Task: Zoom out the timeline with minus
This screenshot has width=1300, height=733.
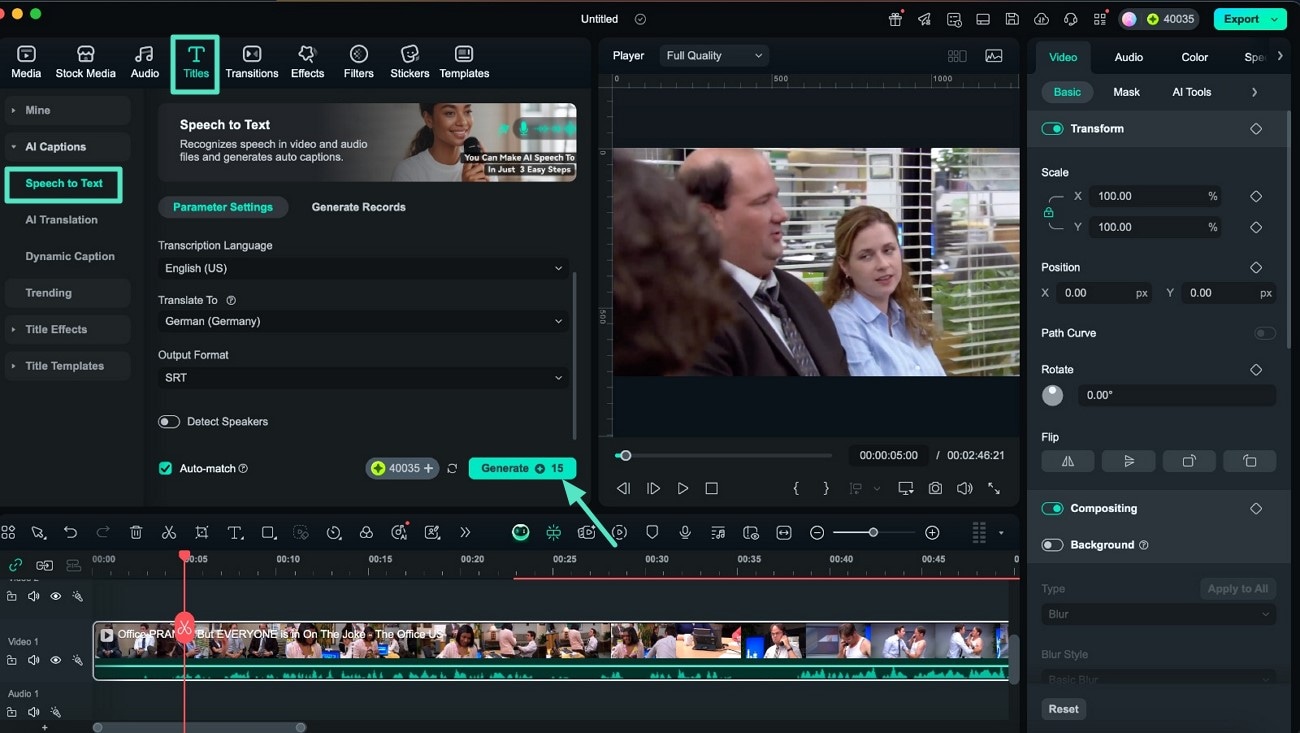Action: click(x=817, y=533)
